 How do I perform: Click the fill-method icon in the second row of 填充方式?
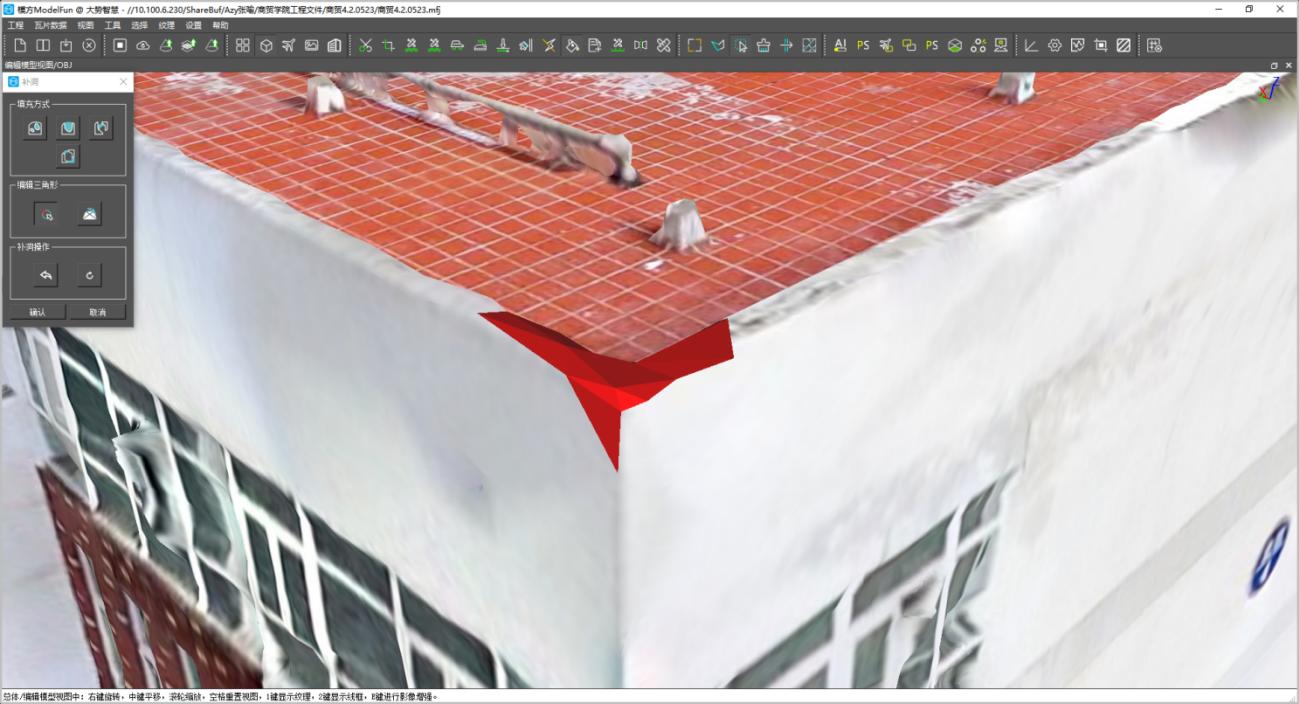pyautogui.click(x=68, y=156)
